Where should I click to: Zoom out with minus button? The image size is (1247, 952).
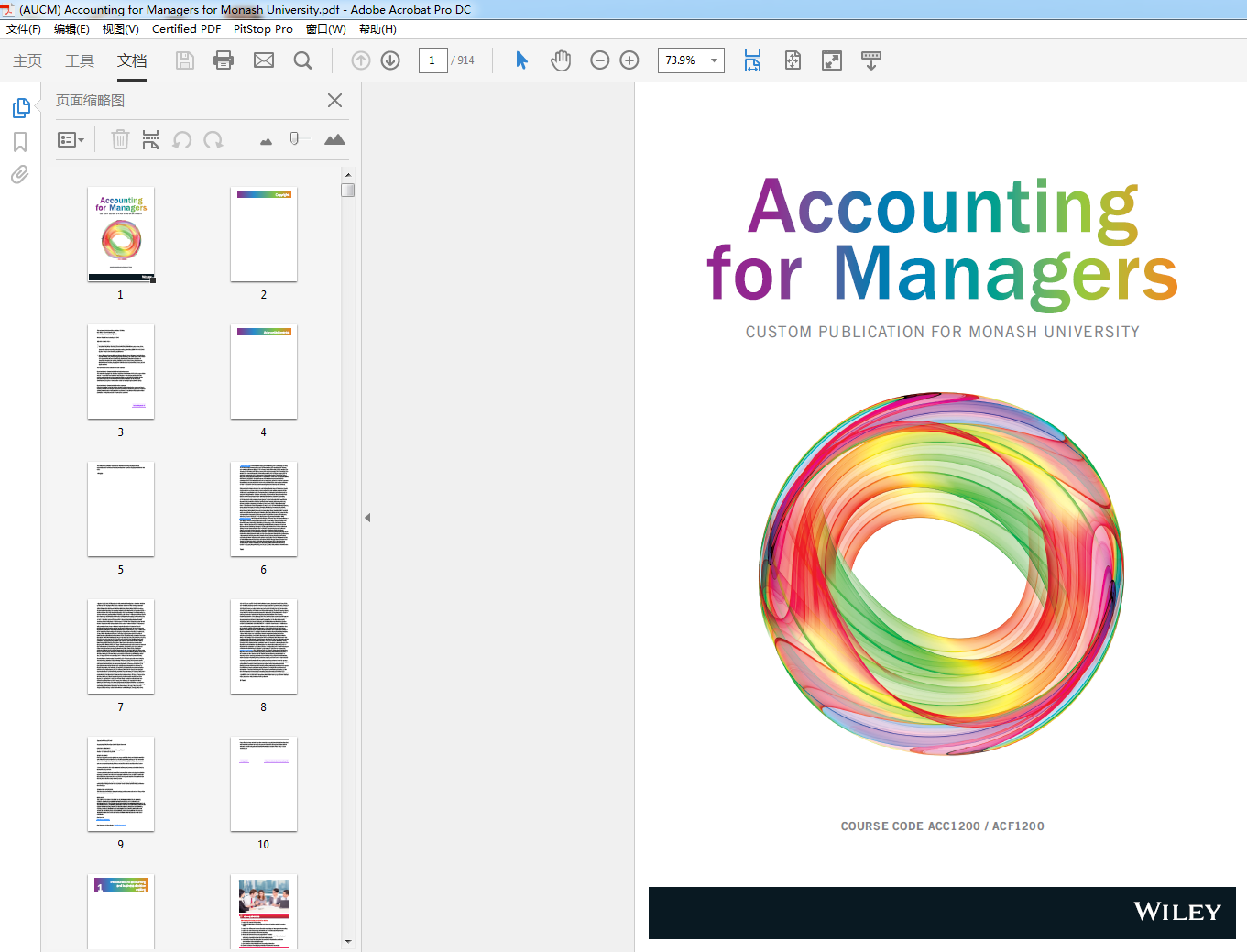click(600, 60)
